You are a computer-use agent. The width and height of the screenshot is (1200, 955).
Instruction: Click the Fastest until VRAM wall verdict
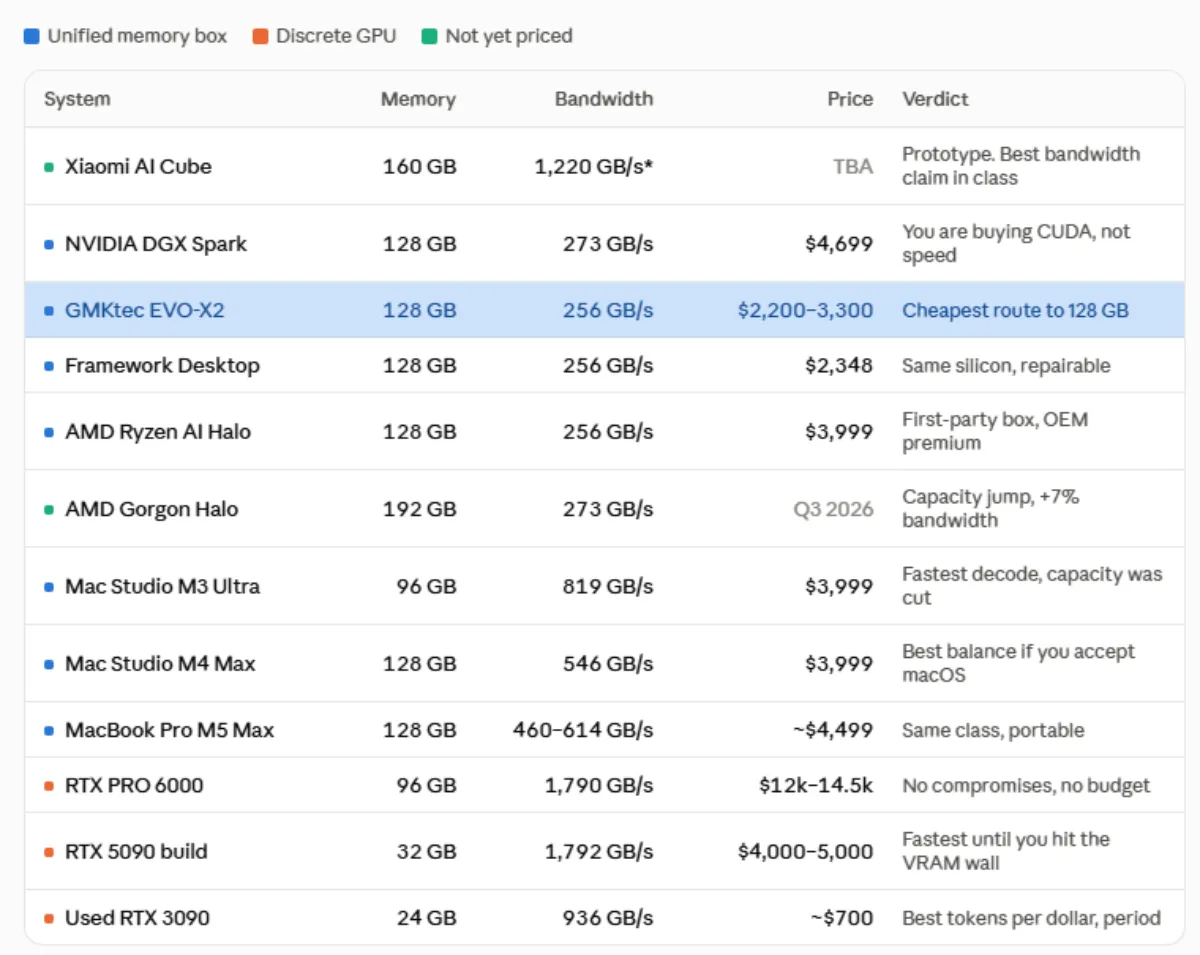click(x=1006, y=852)
